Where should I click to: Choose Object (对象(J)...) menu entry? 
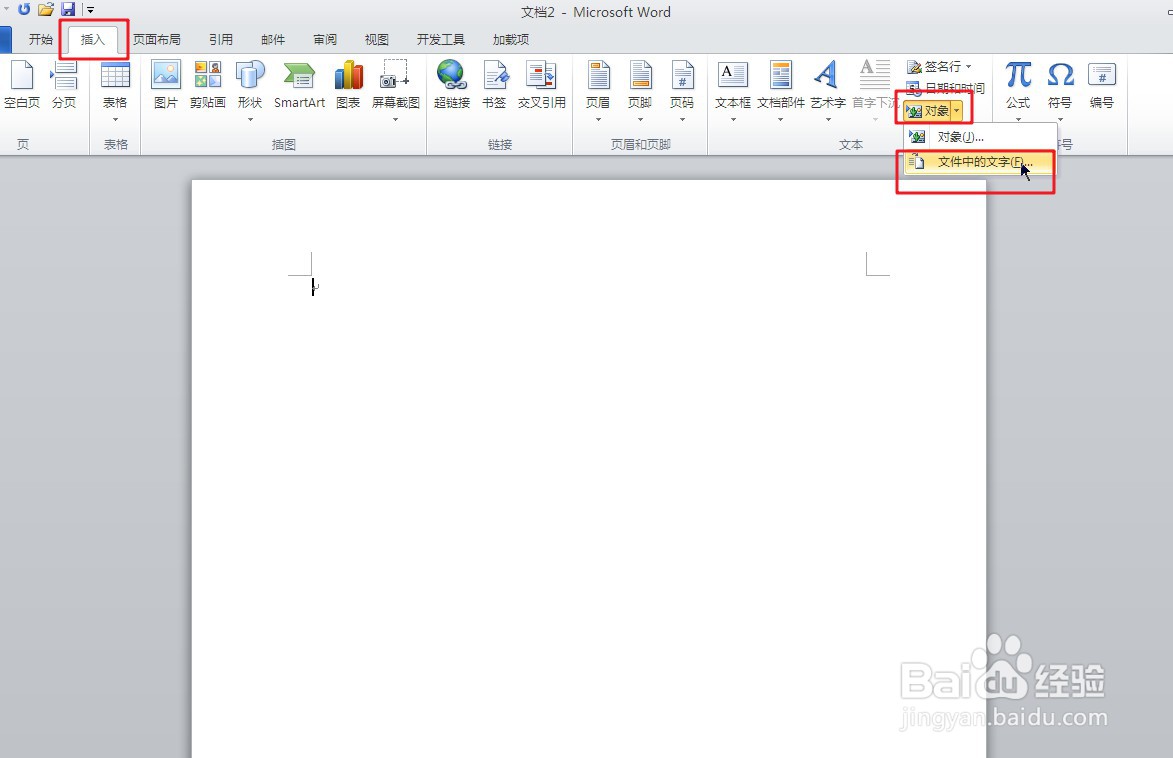click(x=979, y=137)
